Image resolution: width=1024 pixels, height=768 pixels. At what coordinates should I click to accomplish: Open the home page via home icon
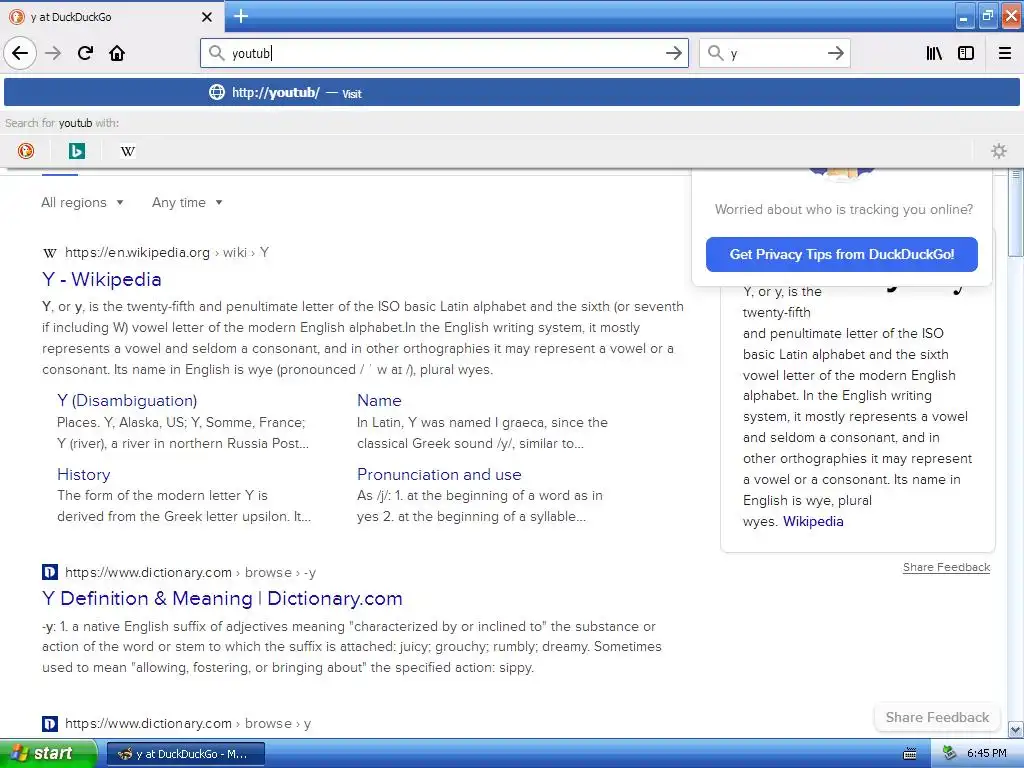point(117,53)
